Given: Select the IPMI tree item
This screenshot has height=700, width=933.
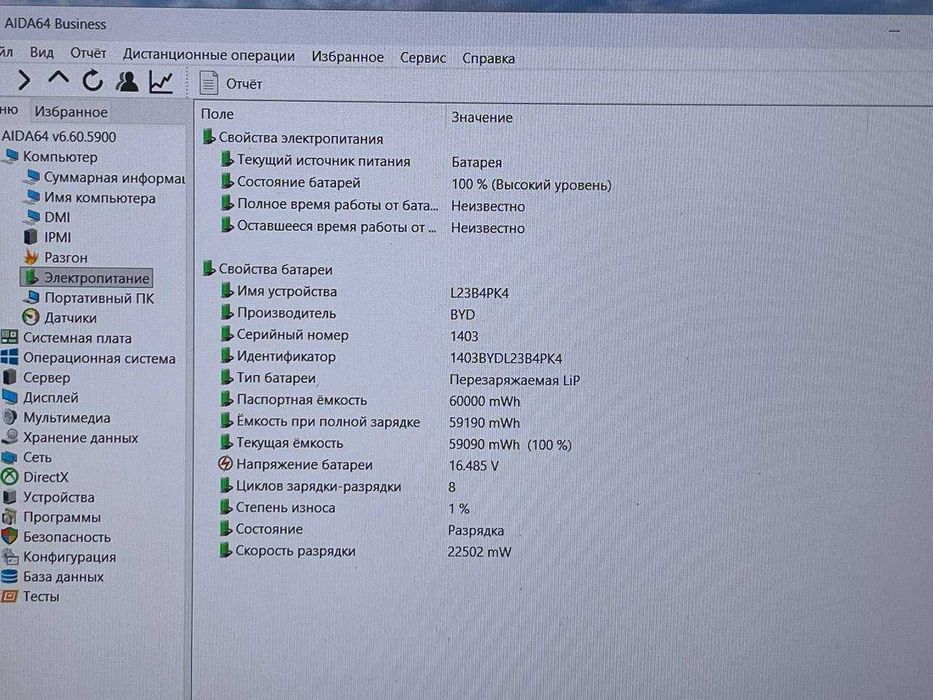Looking at the screenshot, I should pos(48,238).
